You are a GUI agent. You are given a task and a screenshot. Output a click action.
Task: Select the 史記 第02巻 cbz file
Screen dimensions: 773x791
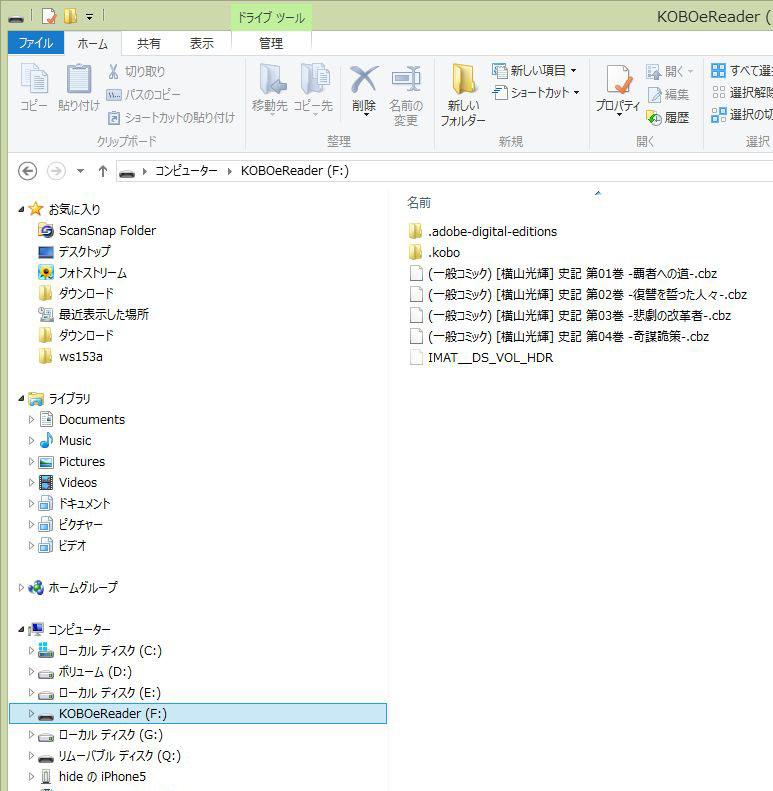(578, 295)
